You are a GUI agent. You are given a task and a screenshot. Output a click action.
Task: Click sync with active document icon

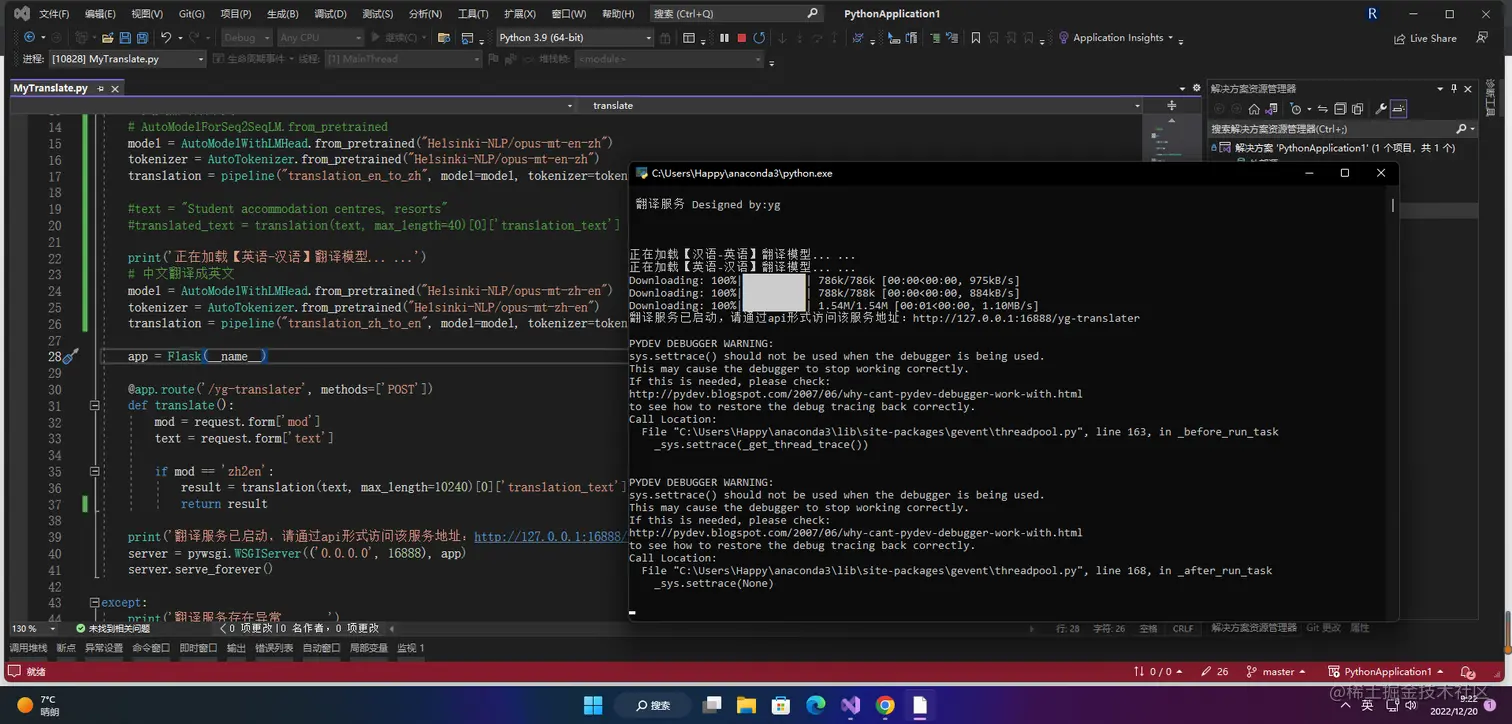pos(1323,109)
